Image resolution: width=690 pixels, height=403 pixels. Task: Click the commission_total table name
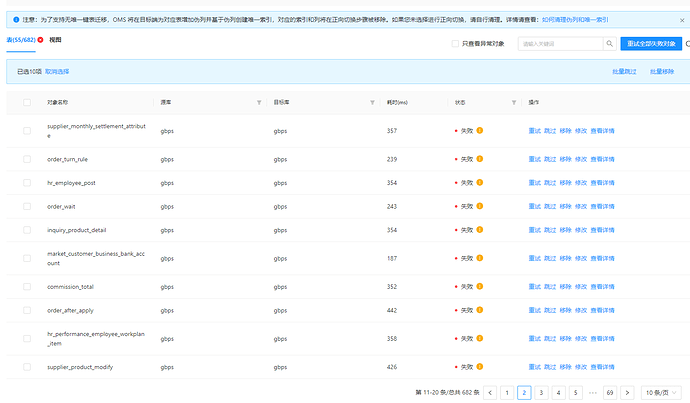click(x=70, y=287)
